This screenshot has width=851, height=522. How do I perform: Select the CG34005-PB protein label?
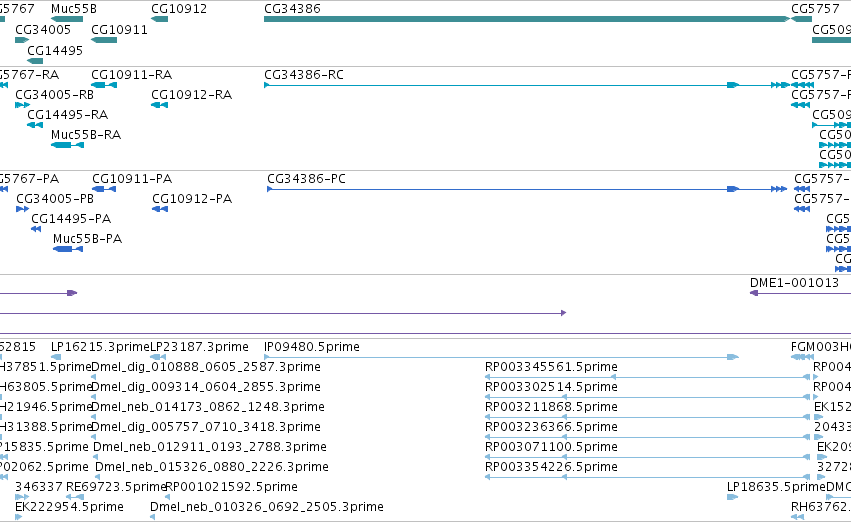pyautogui.click(x=55, y=199)
